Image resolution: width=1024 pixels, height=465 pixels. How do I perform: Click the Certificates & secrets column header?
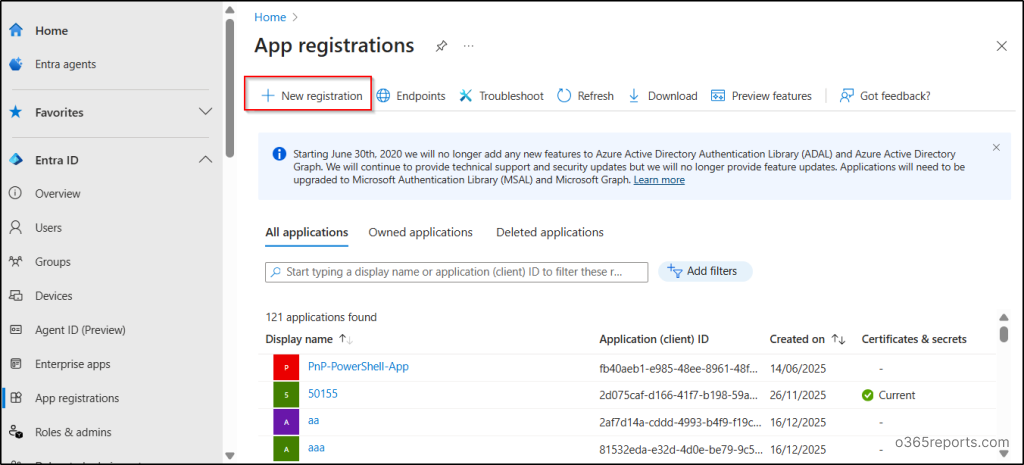point(914,340)
